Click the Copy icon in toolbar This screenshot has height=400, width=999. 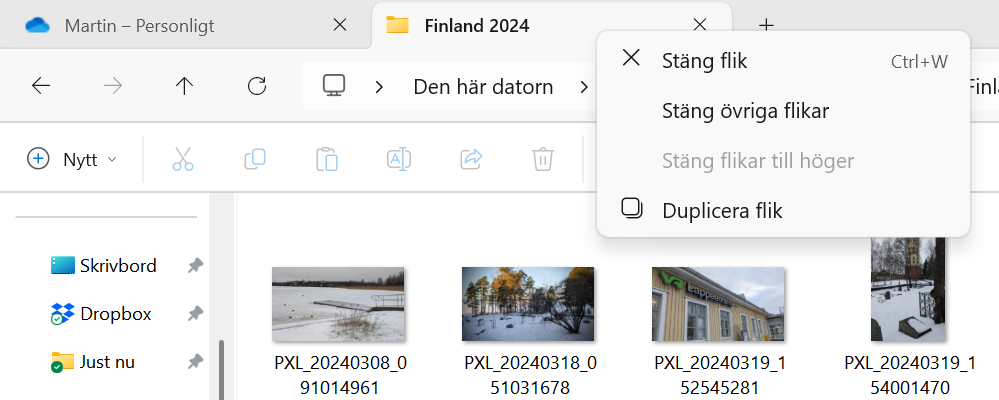(254, 158)
